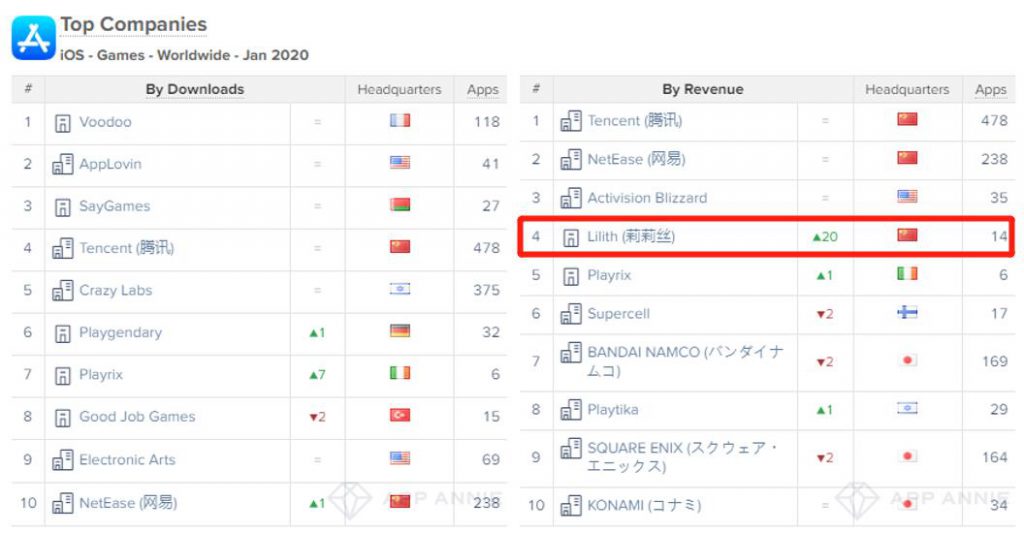Click the Lilith company name

pos(631,236)
